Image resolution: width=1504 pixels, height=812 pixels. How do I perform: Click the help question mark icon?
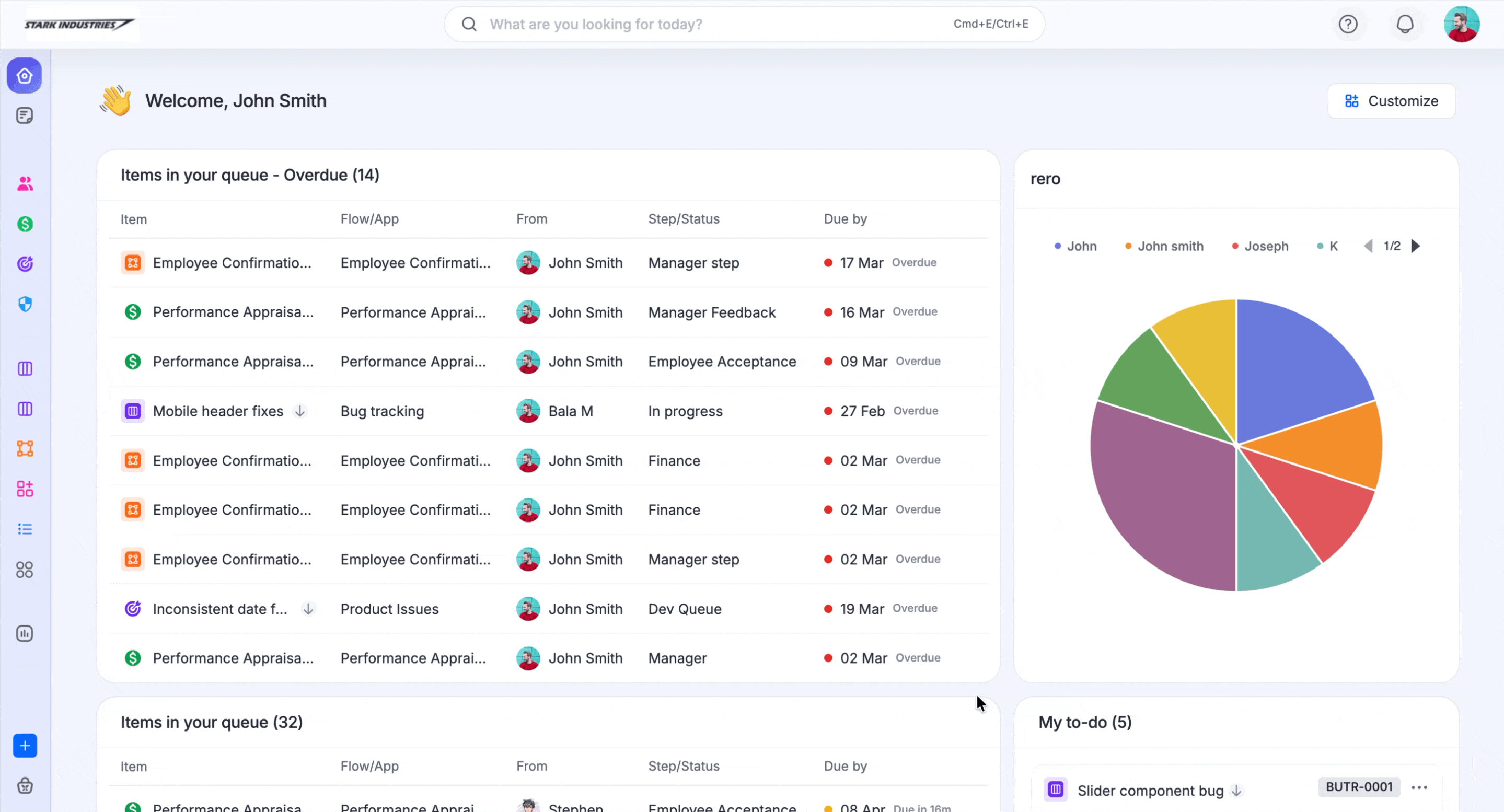pos(1348,24)
